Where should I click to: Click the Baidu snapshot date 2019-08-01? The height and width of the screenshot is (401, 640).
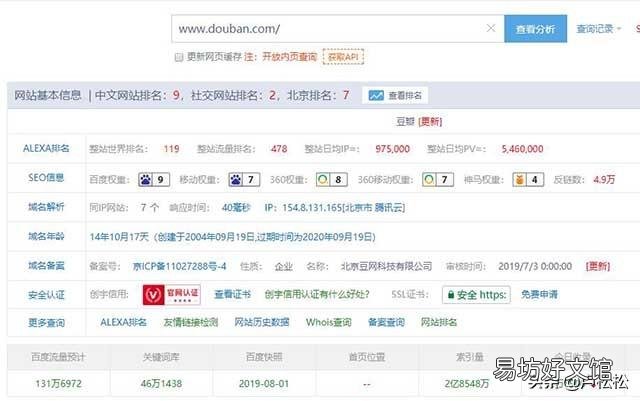[264, 384]
